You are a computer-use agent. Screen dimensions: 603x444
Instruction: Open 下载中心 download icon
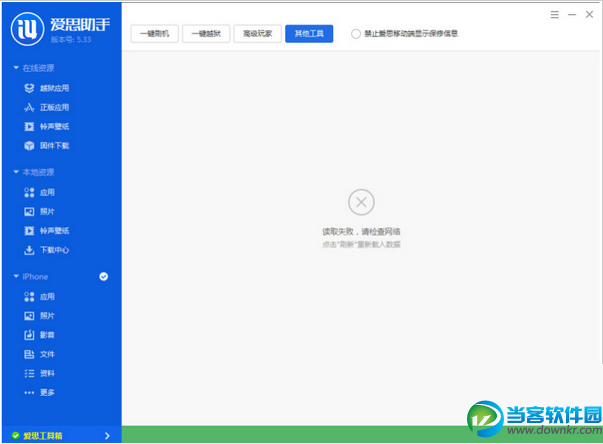(29, 250)
